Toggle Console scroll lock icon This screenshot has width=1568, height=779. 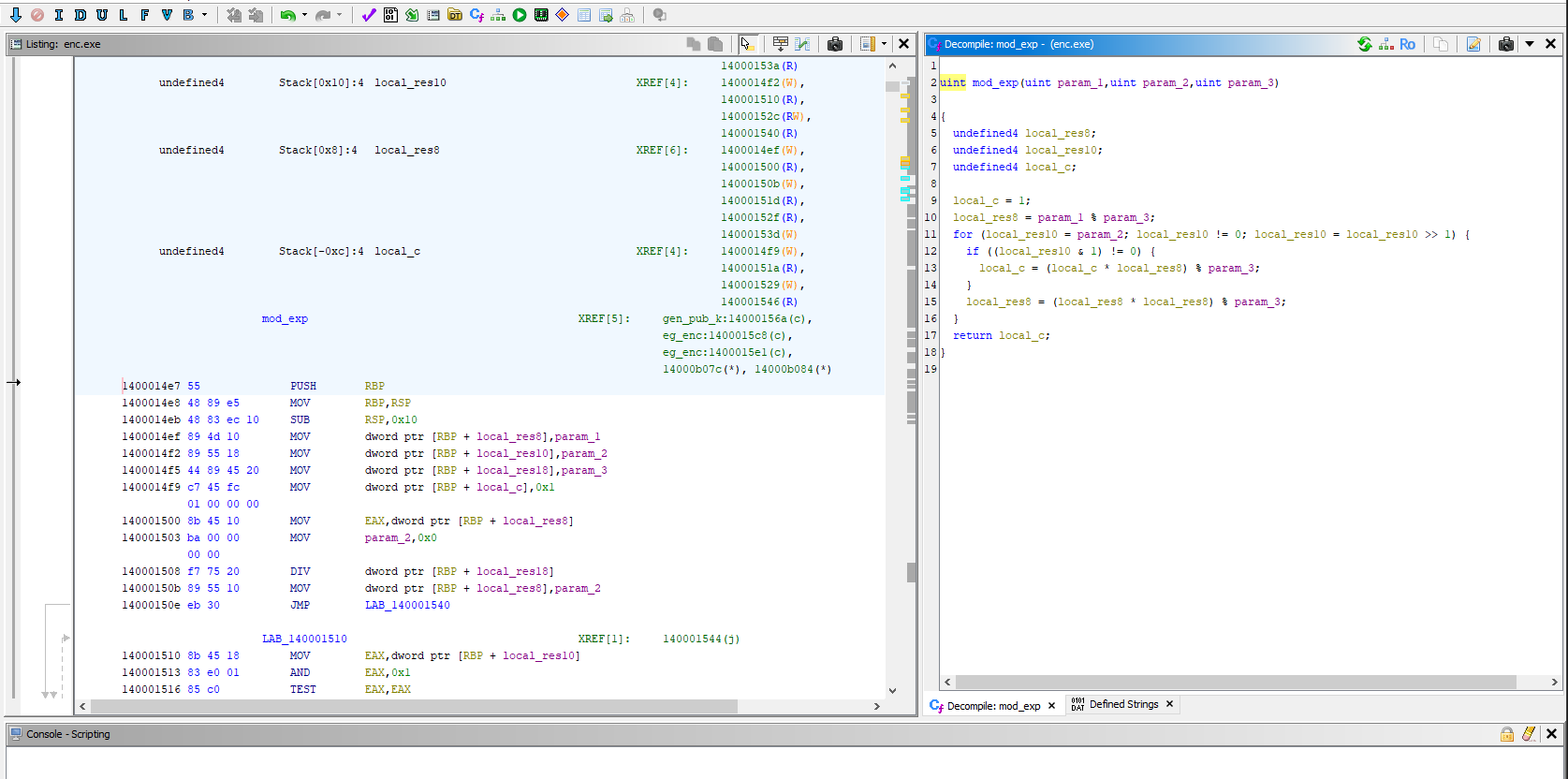pos(1507,734)
